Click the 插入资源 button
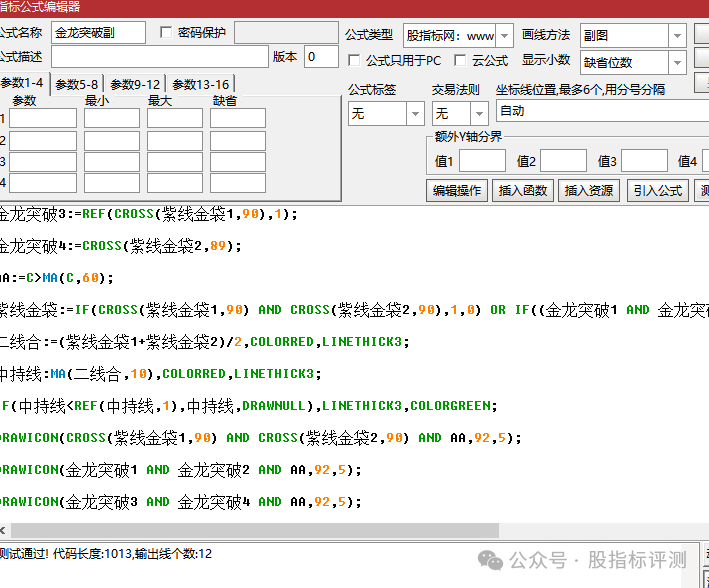 589,190
